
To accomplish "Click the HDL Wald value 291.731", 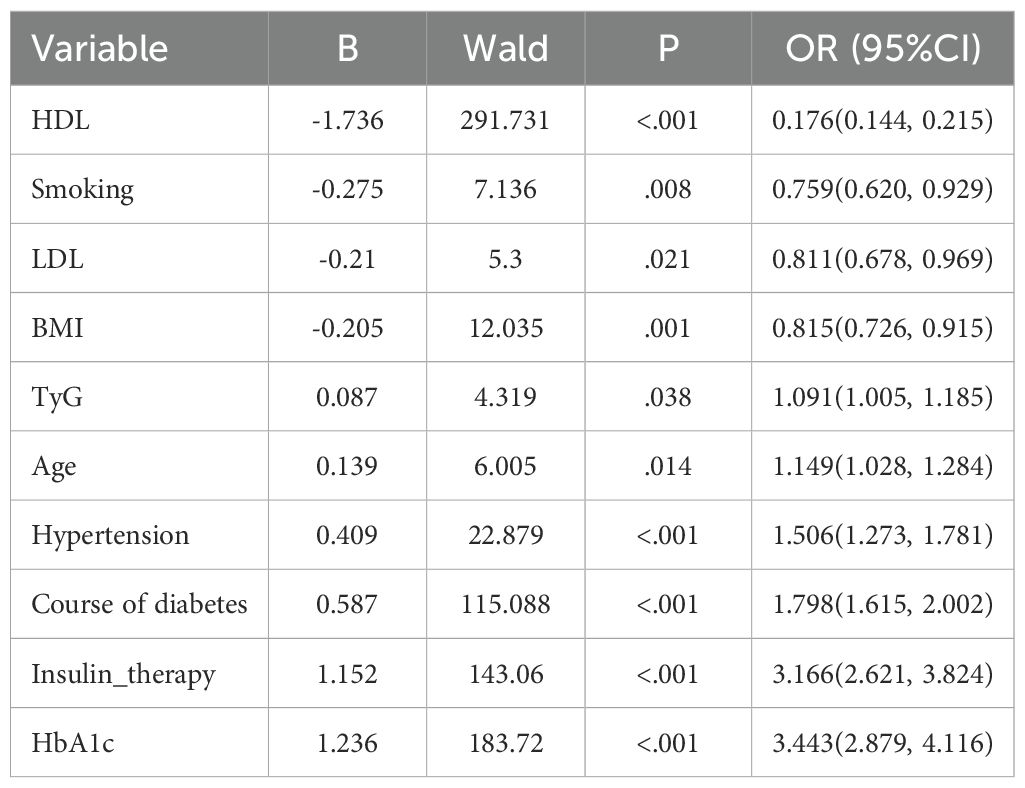I will (x=505, y=120).
